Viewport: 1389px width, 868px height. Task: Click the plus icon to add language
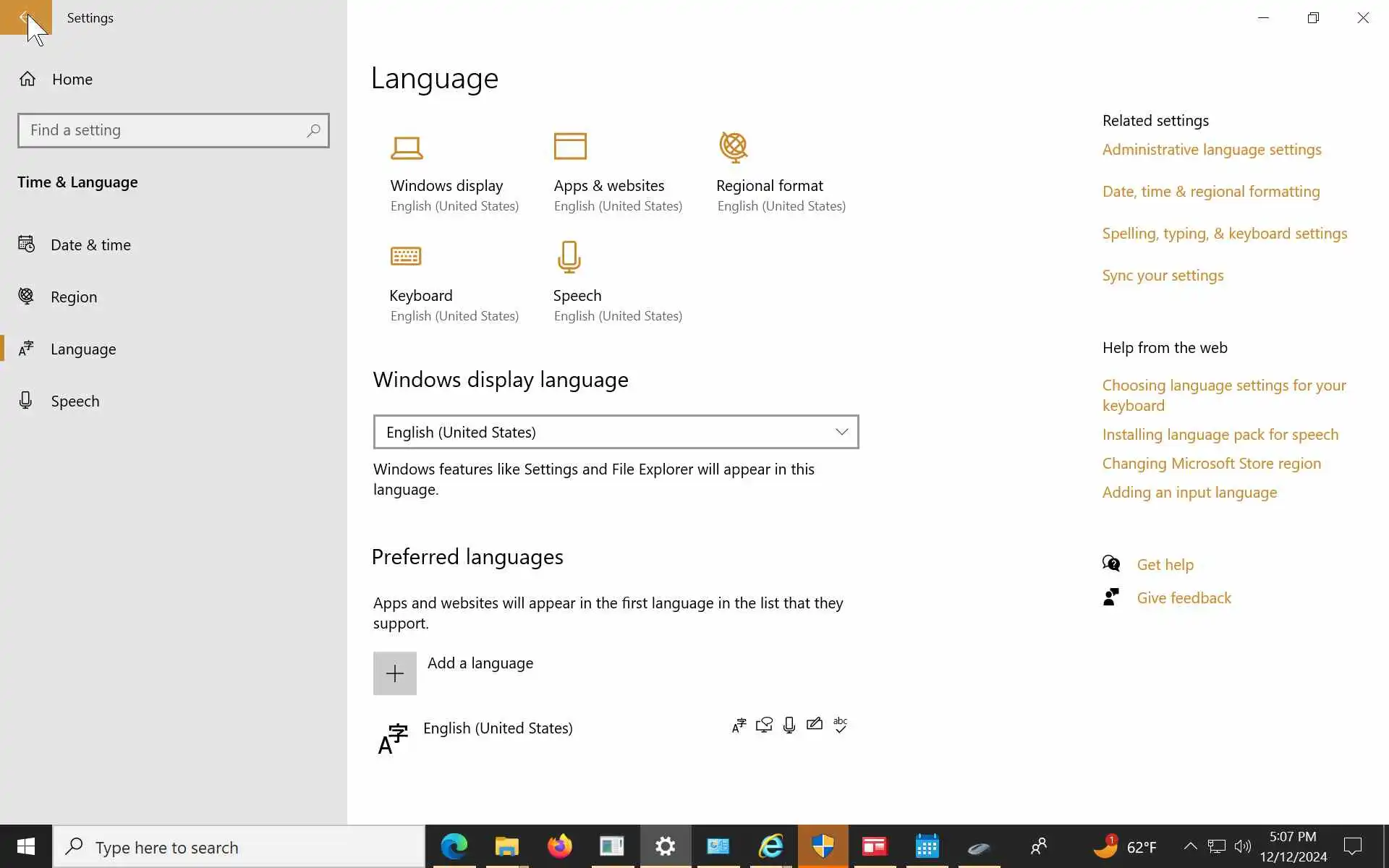coord(395,673)
